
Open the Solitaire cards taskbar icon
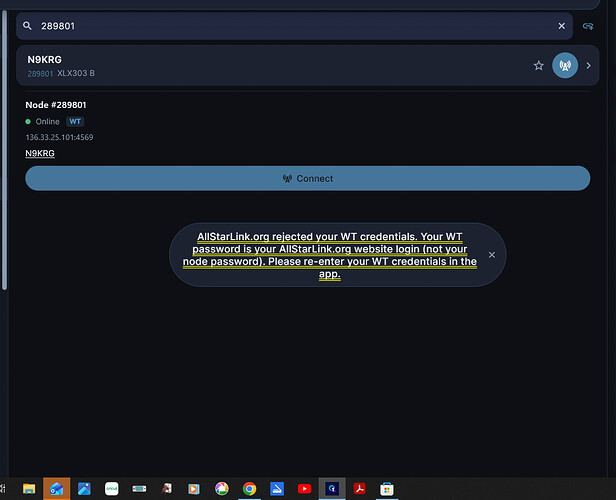[167, 489]
